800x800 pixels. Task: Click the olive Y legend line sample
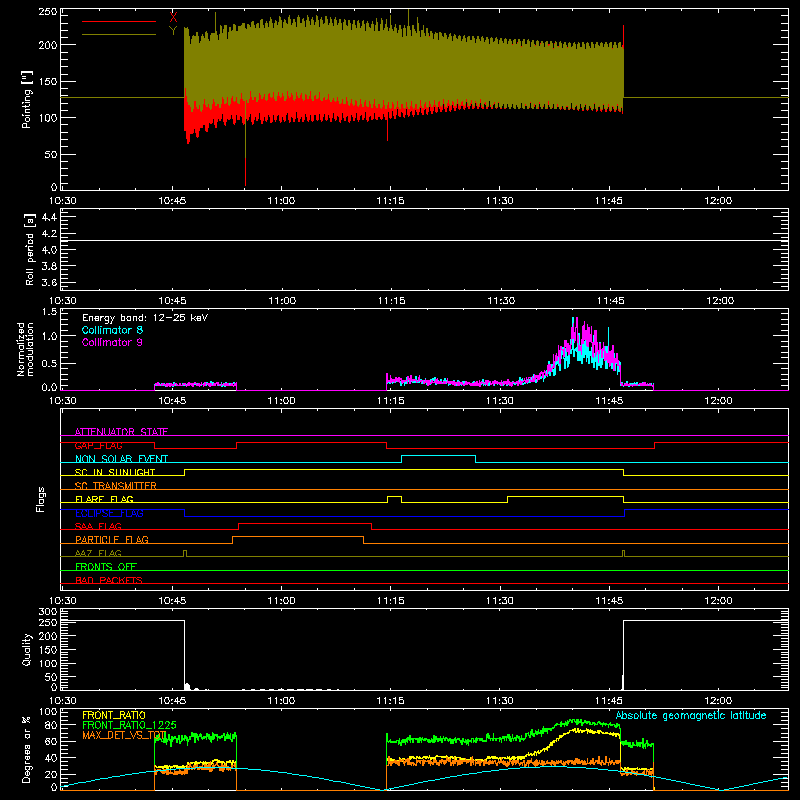119,35
